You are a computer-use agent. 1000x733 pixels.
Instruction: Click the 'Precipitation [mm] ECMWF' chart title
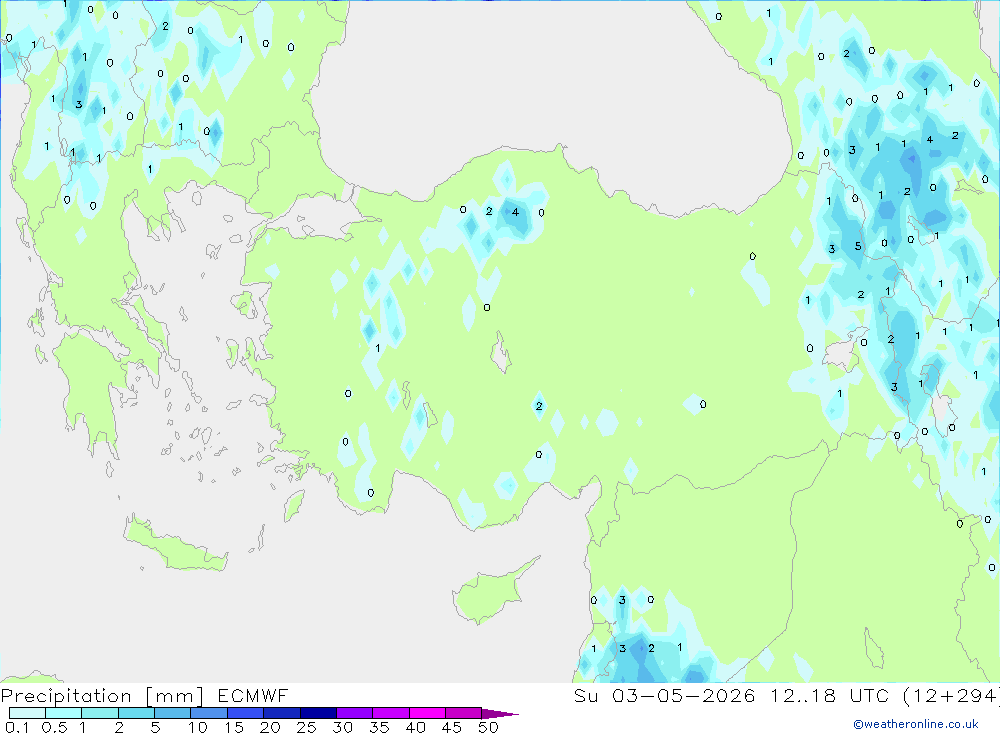click(x=144, y=695)
